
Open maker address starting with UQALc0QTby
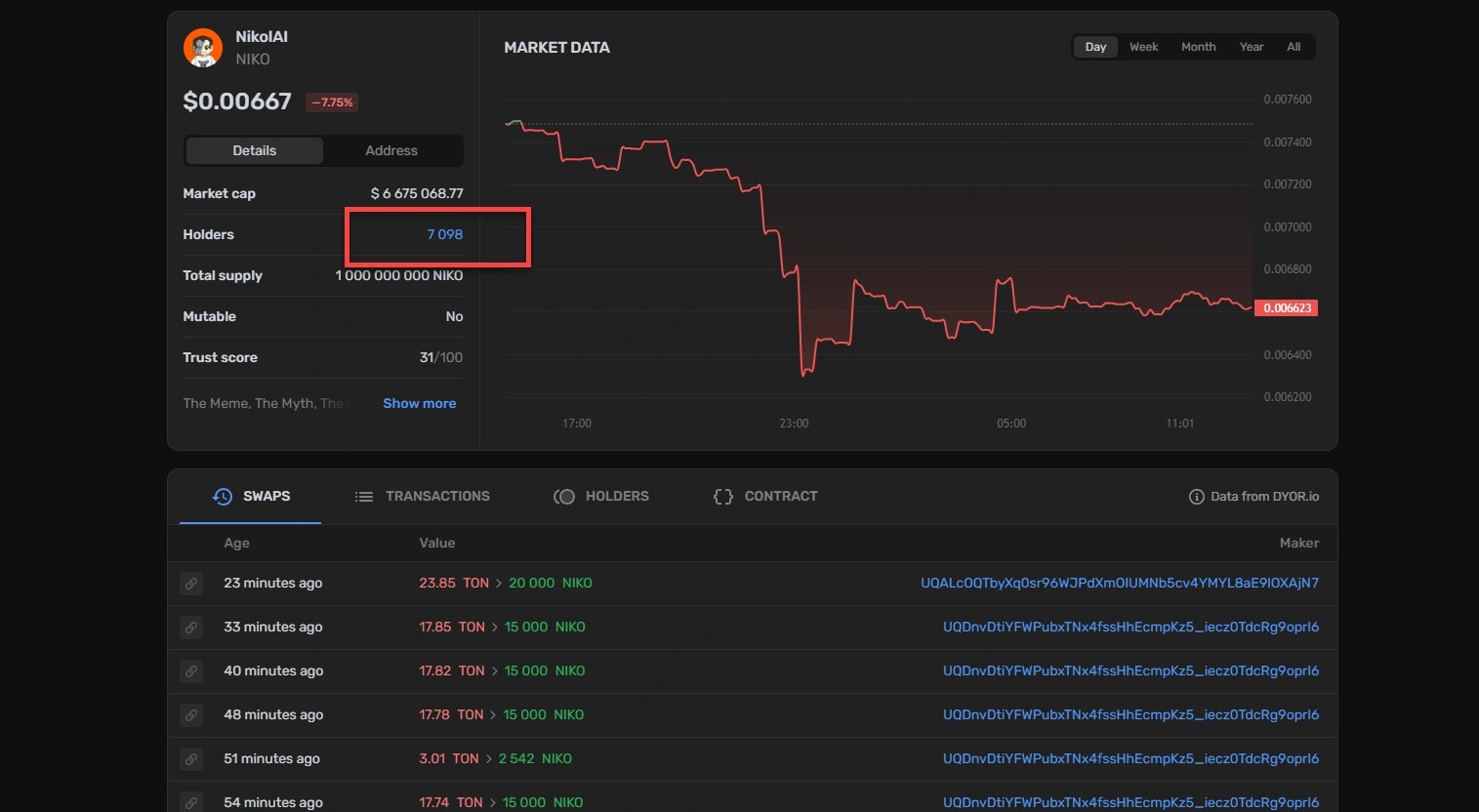click(x=1119, y=583)
